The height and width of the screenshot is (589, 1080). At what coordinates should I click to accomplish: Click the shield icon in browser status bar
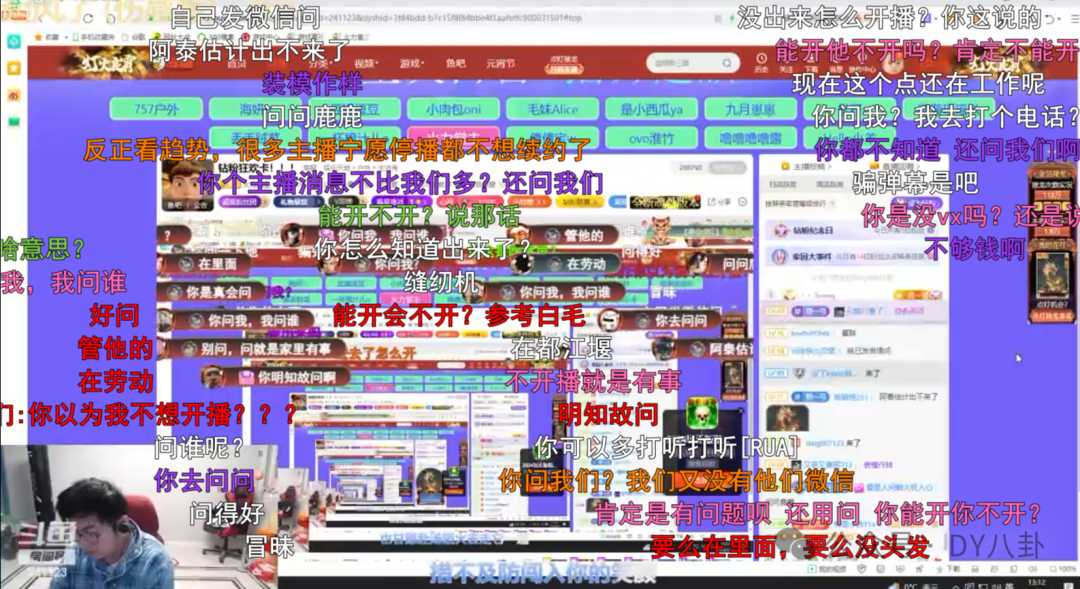click(x=862, y=570)
